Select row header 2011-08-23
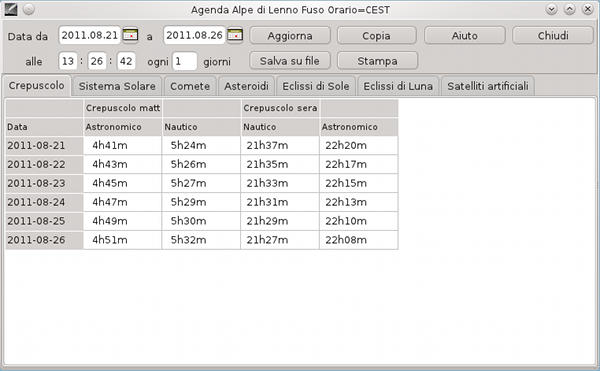This screenshot has height=371, width=600. (44, 183)
